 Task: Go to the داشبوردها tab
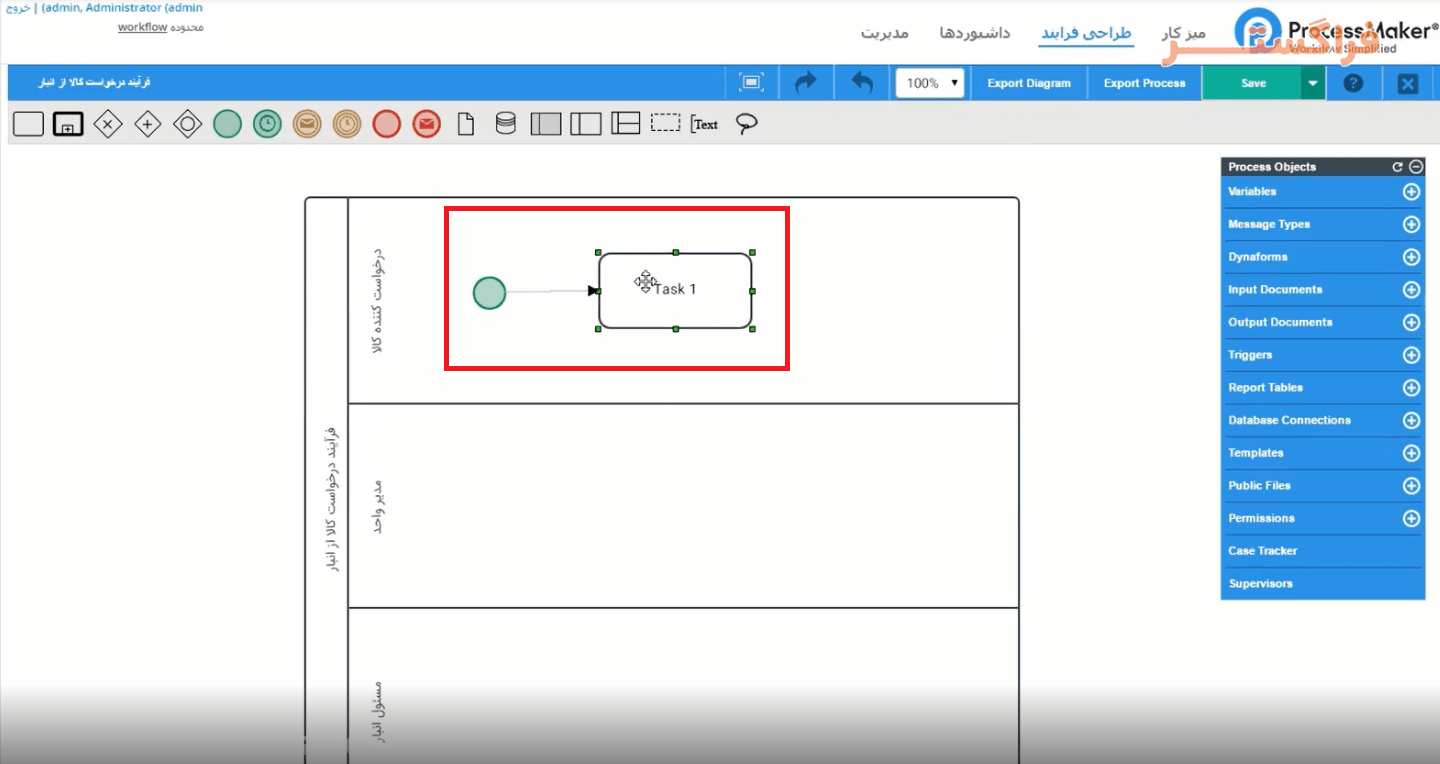(974, 33)
